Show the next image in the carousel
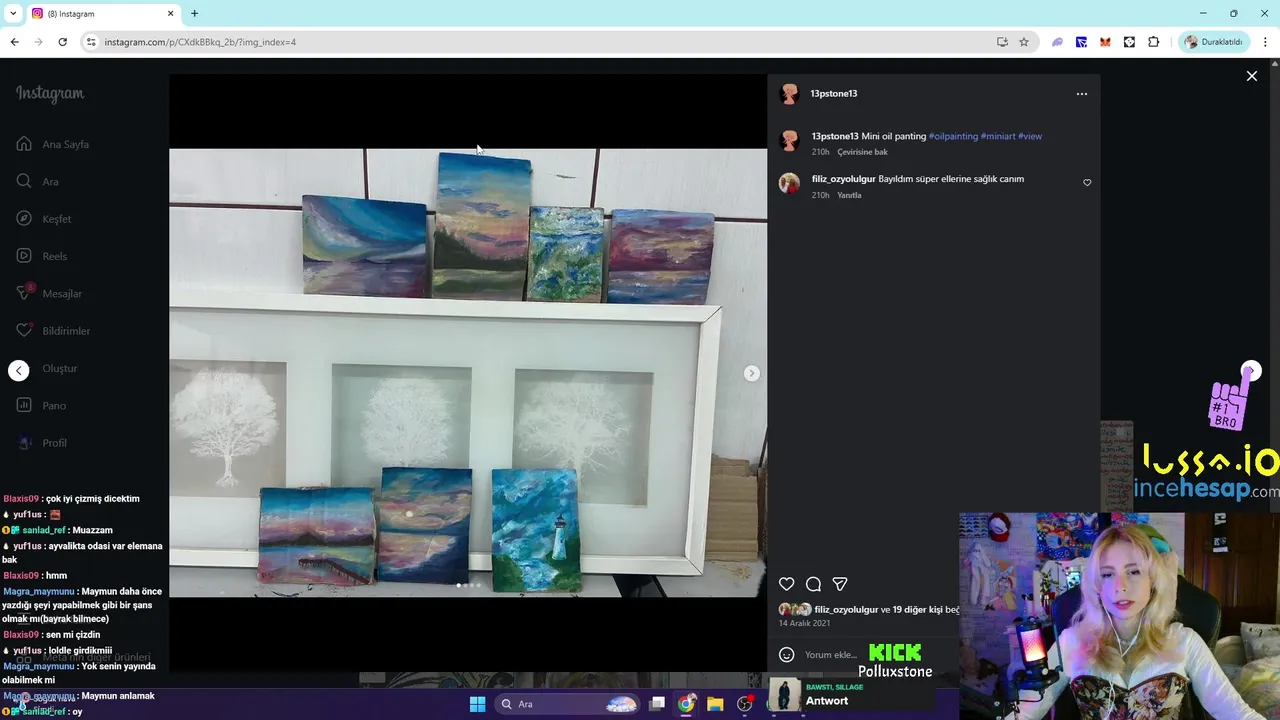This screenshot has width=1280, height=720. pyautogui.click(x=751, y=373)
